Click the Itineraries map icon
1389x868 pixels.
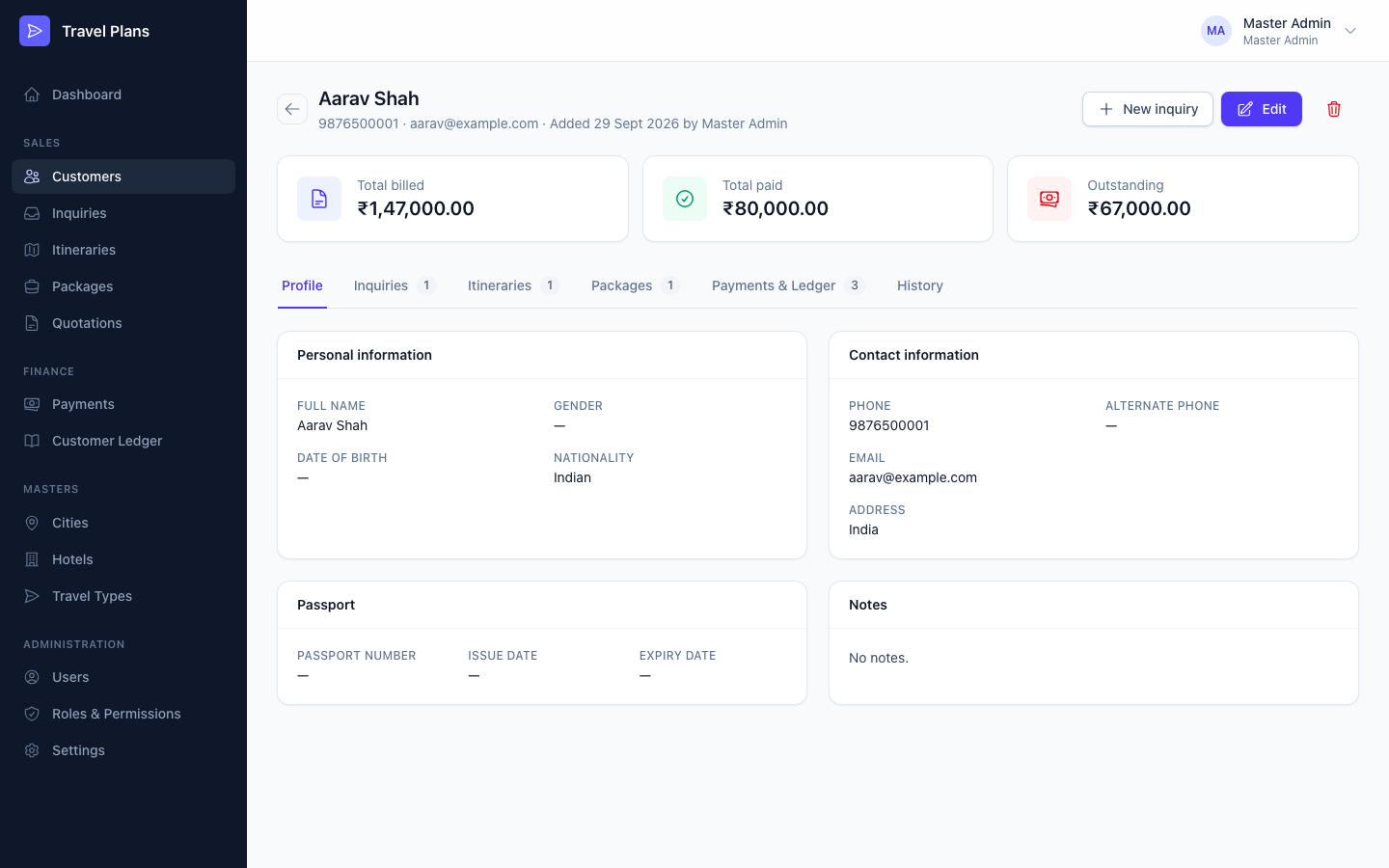click(32, 250)
